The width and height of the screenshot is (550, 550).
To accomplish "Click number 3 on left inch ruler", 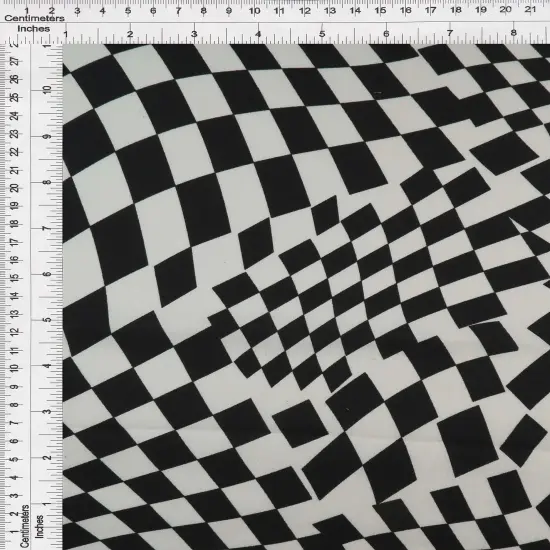I will (47, 411).
